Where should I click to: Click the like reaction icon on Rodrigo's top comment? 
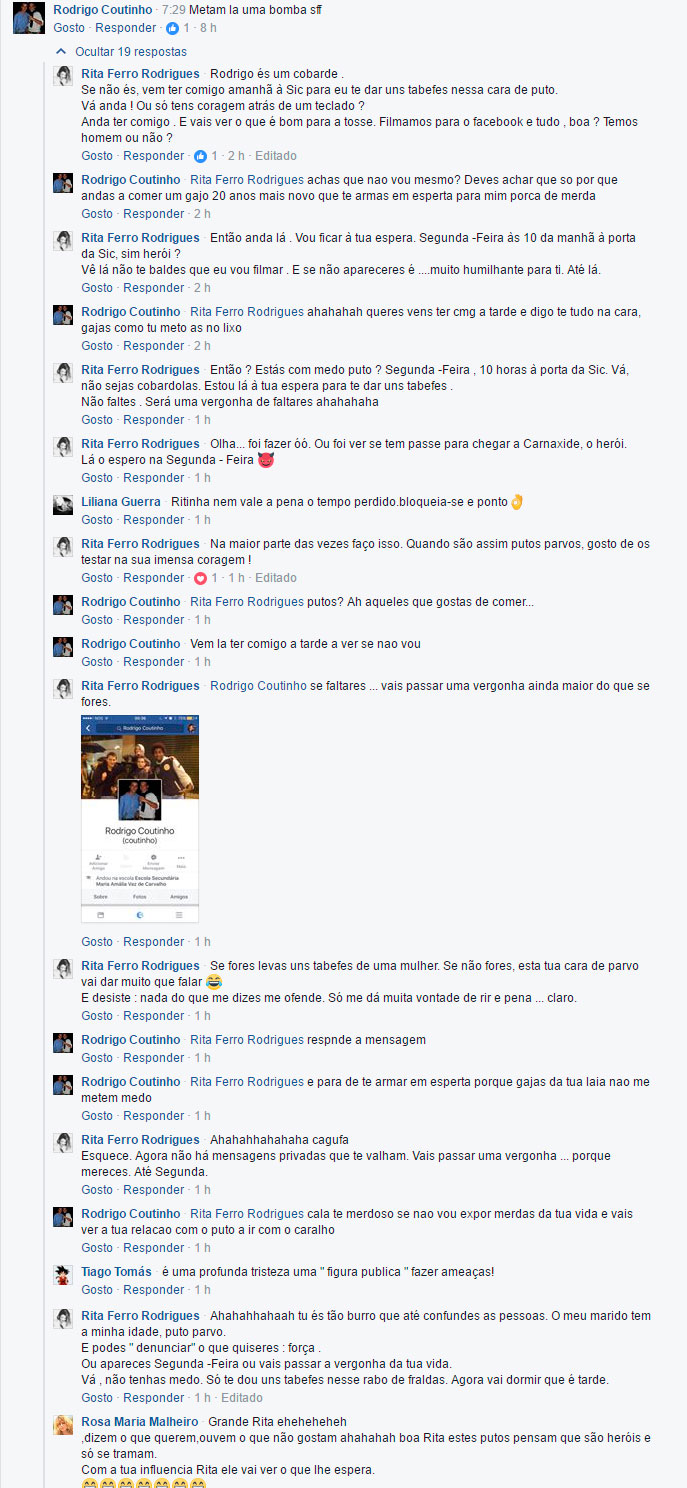172,28
